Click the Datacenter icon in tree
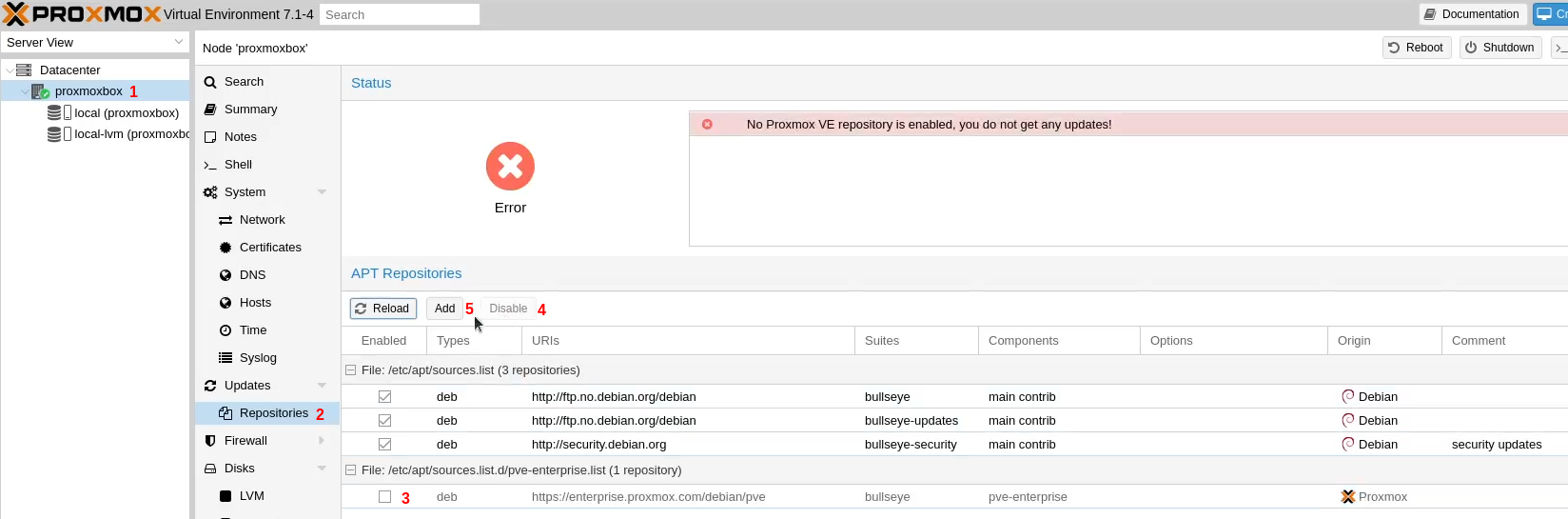Image resolution: width=1568 pixels, height=519 pixels. (24, 70)
